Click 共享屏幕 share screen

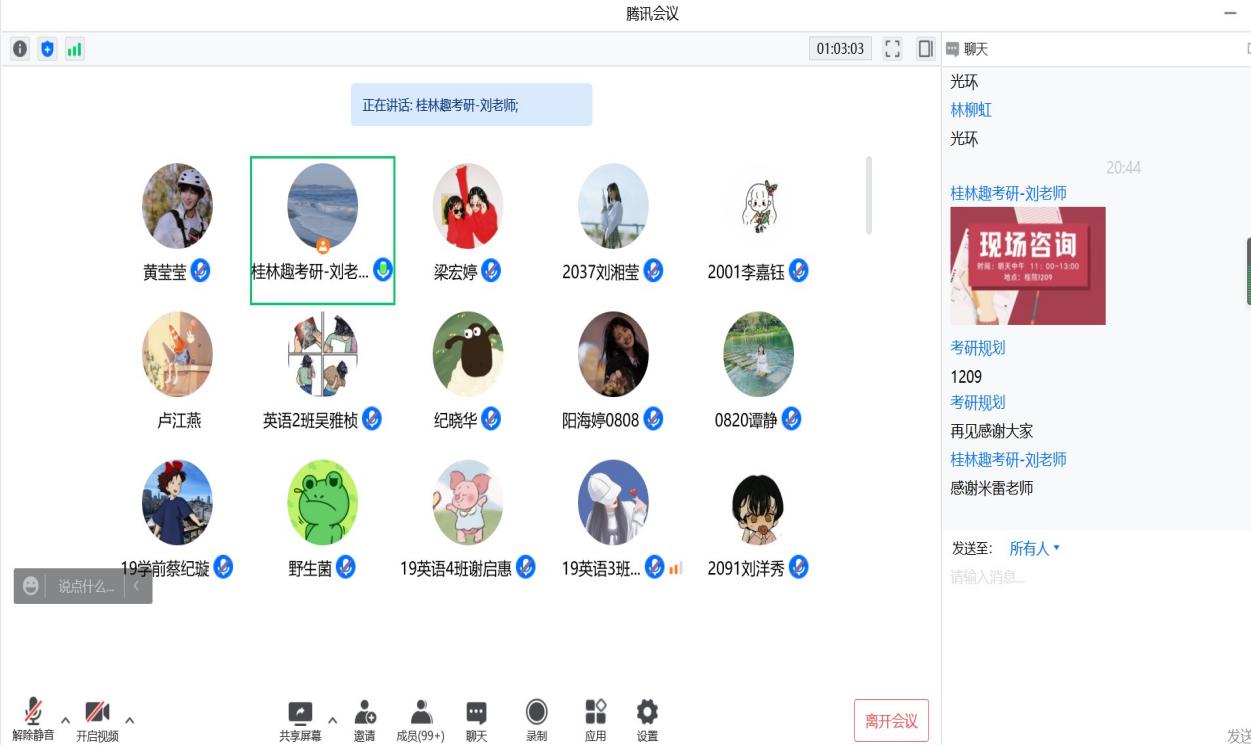pos(300,720)
